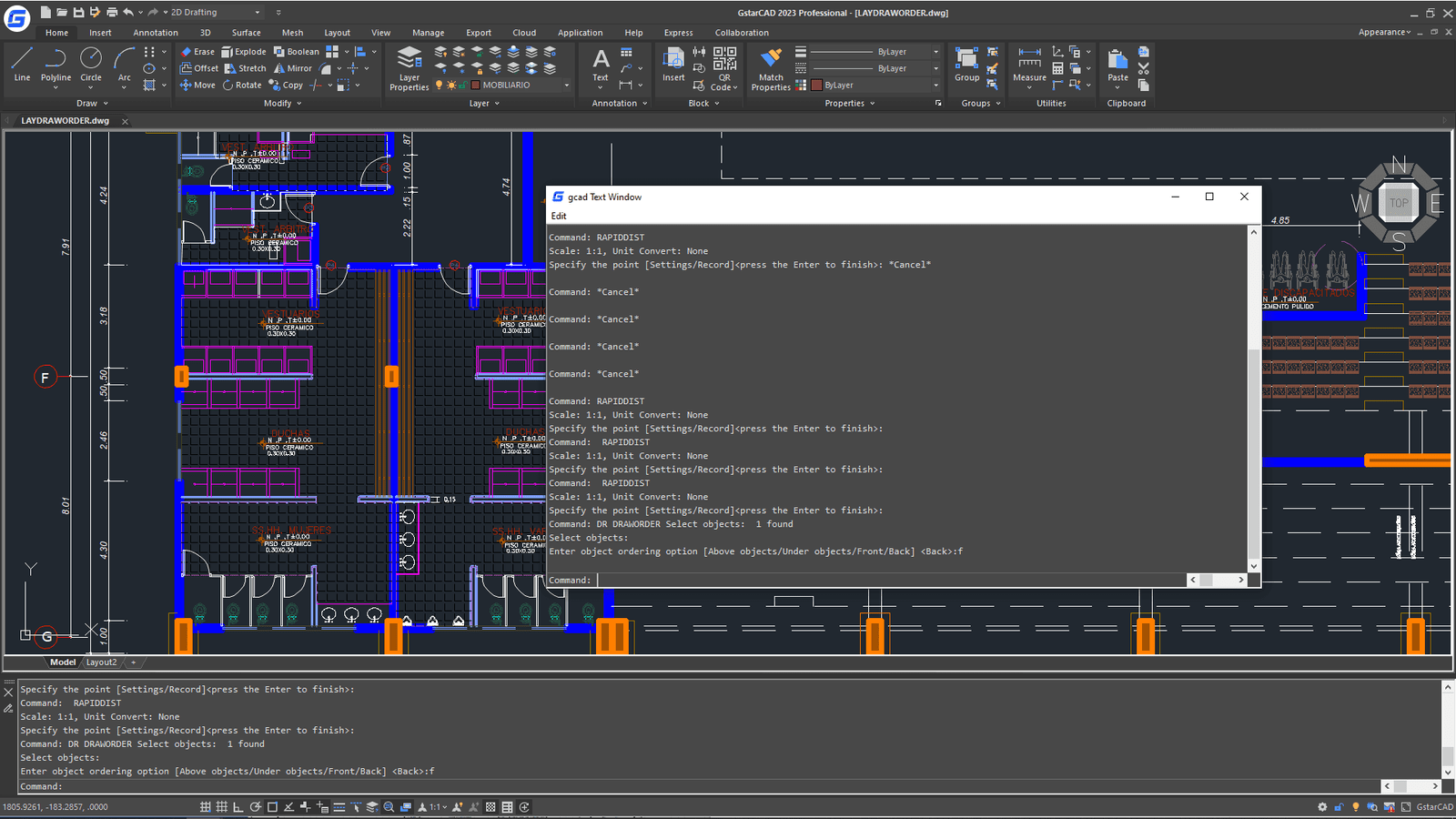Switch to the Annotation ribbon tab
1456x819 pixels.
click(156, 33)
